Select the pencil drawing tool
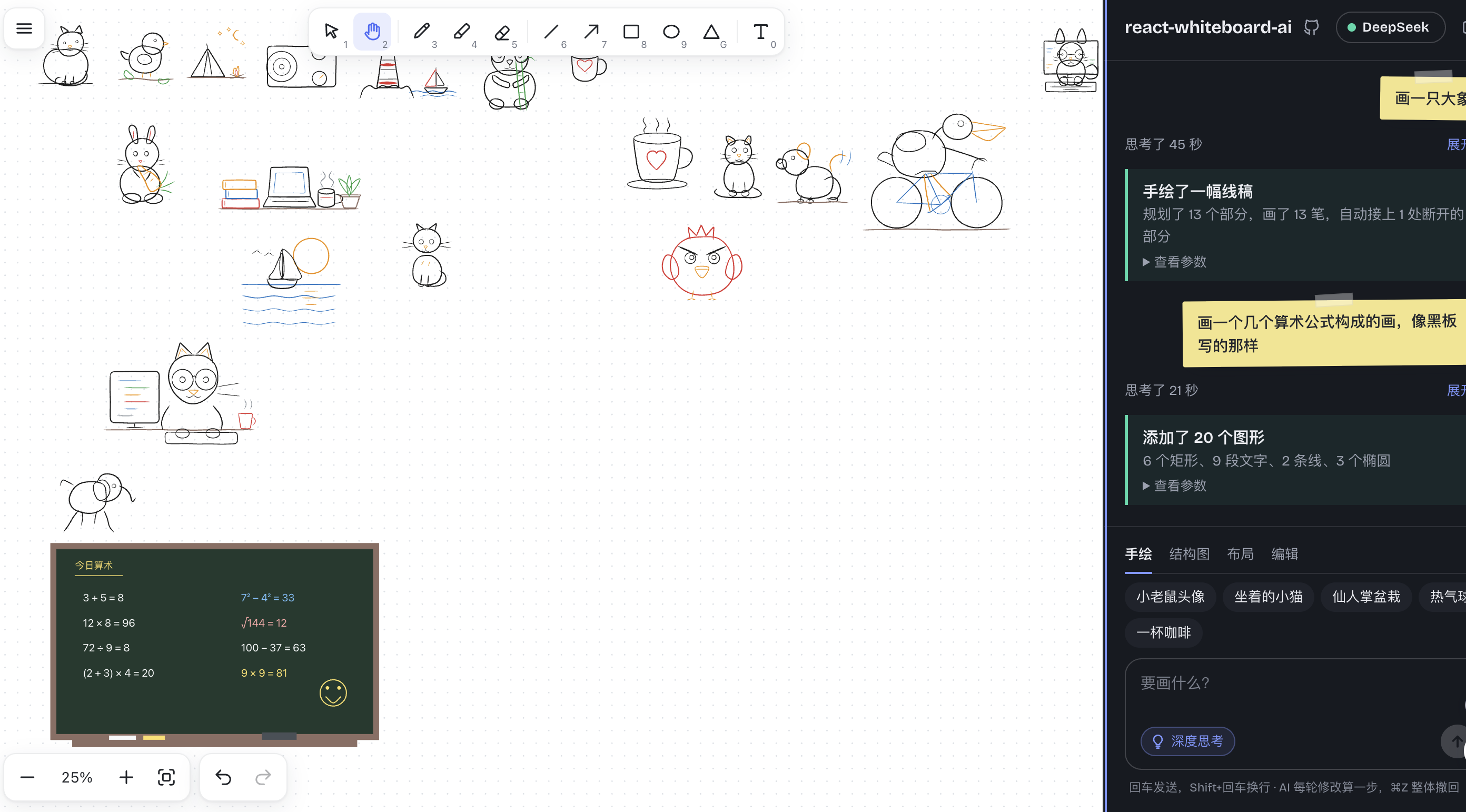 point(422,31)
